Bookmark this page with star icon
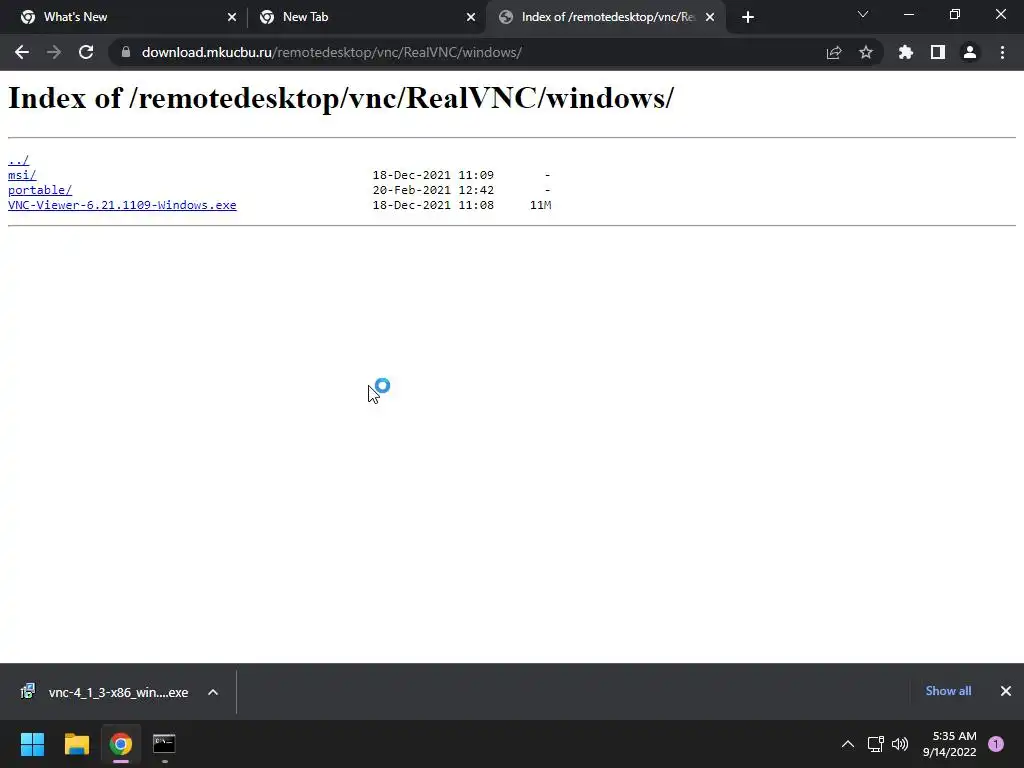The image size is (1024, 768). 866,52
